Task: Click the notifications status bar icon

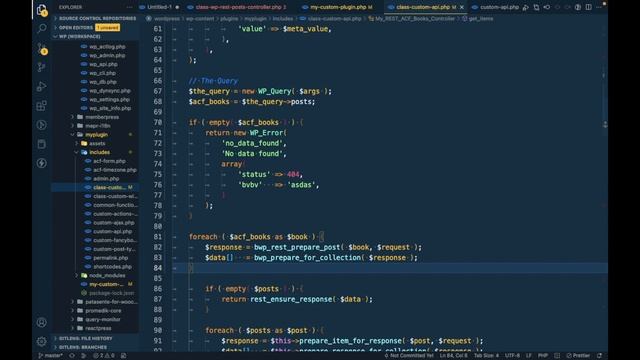Action: pos(600,356)
